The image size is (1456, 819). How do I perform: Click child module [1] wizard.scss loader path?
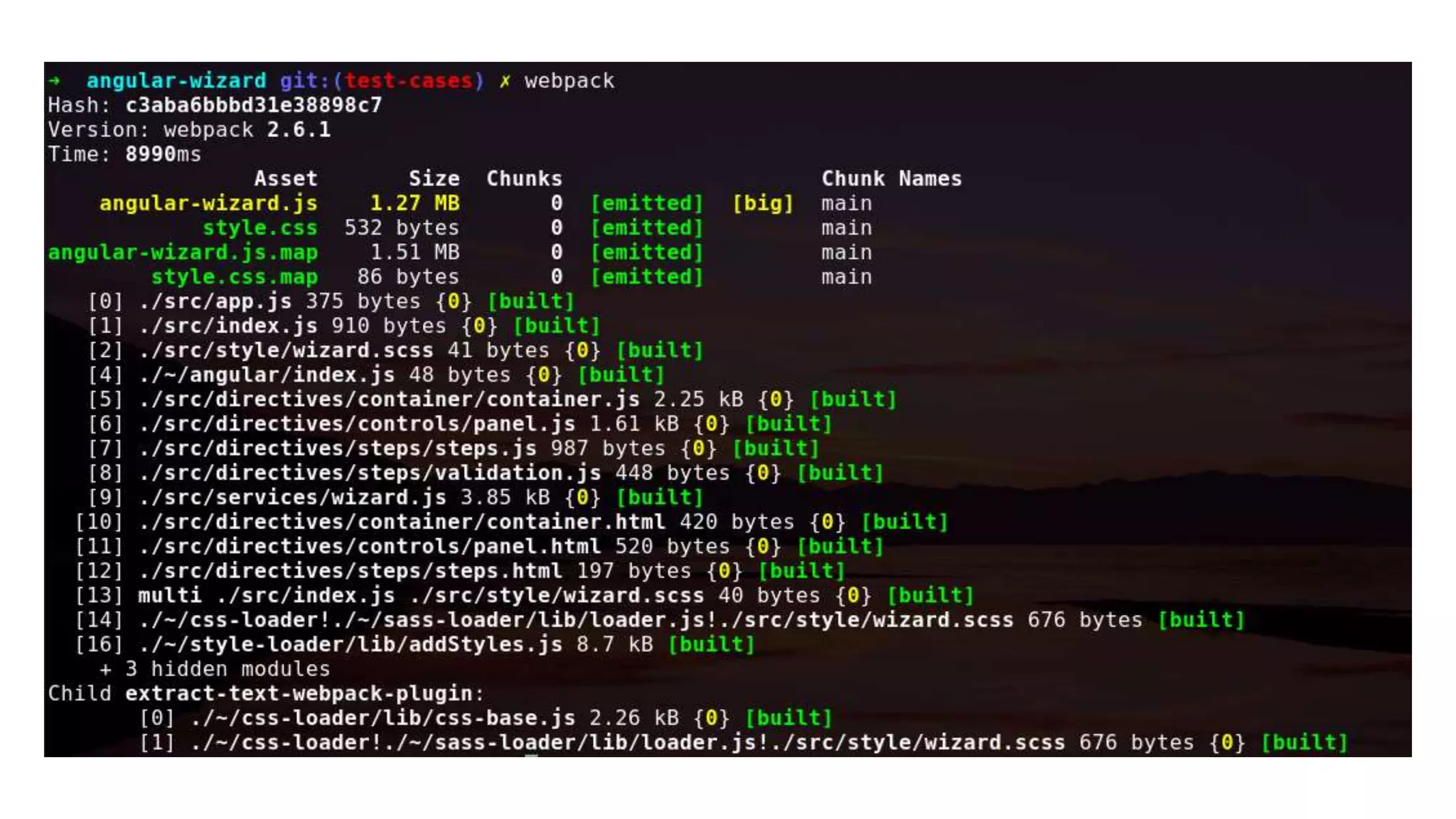[628, 743]
